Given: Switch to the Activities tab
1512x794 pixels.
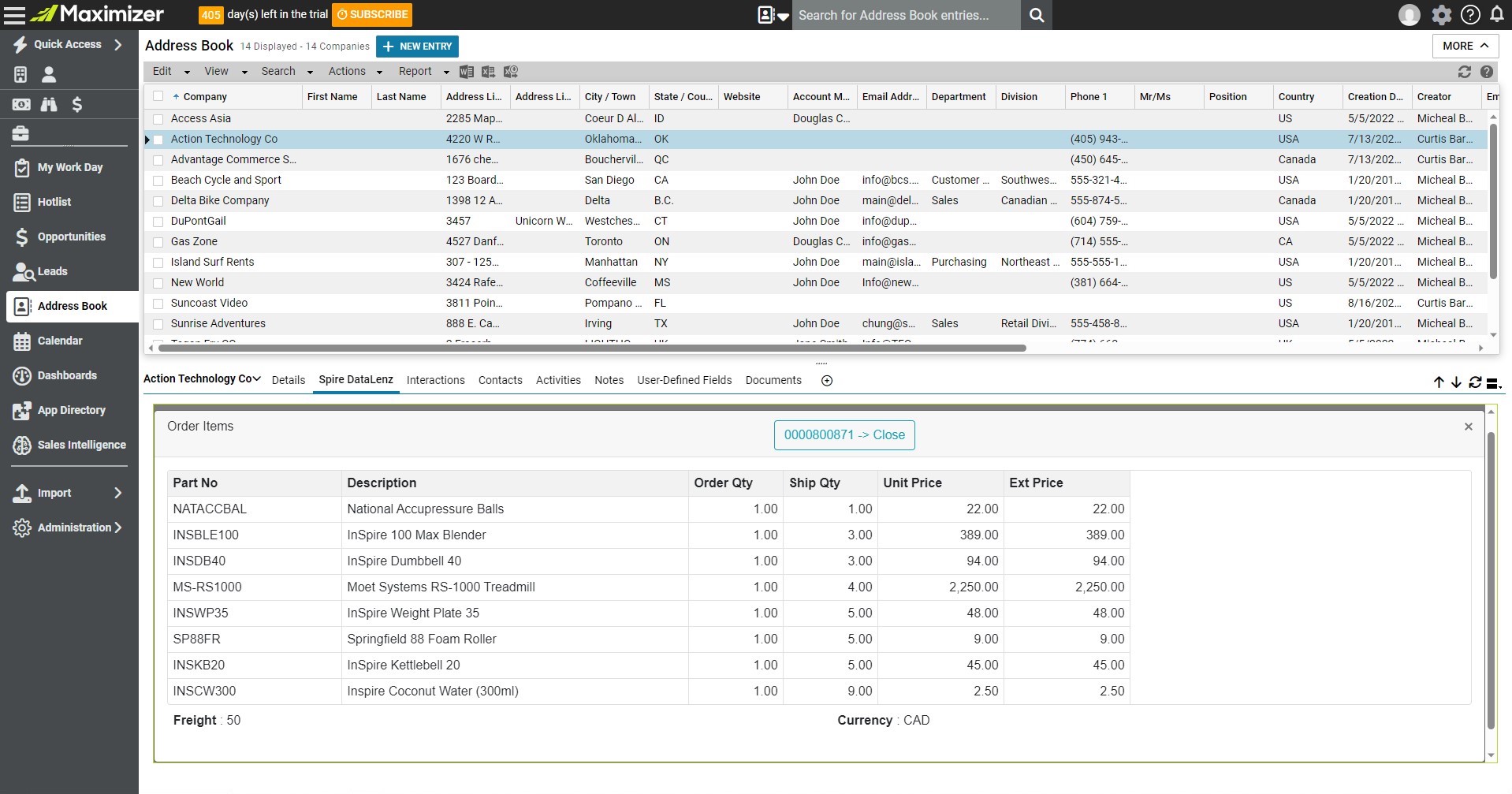Looking at the screenshot, I should pos(558,380).
